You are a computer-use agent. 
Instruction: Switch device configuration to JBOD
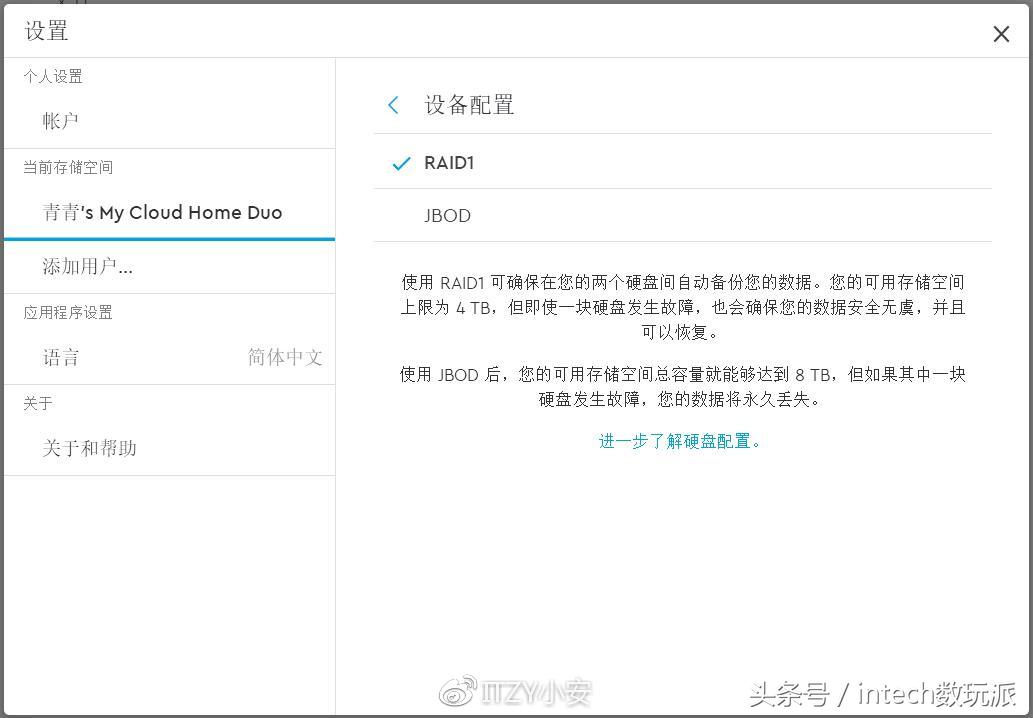coord(447,215)
